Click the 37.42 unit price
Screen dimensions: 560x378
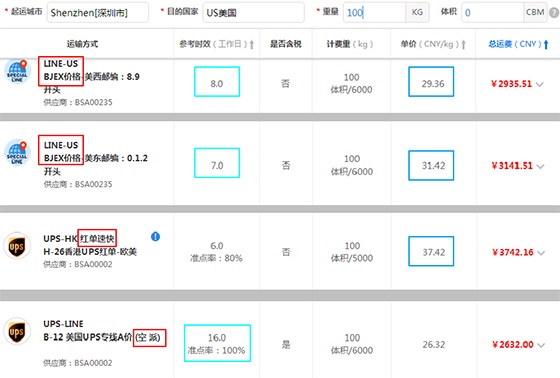point(434,252)
